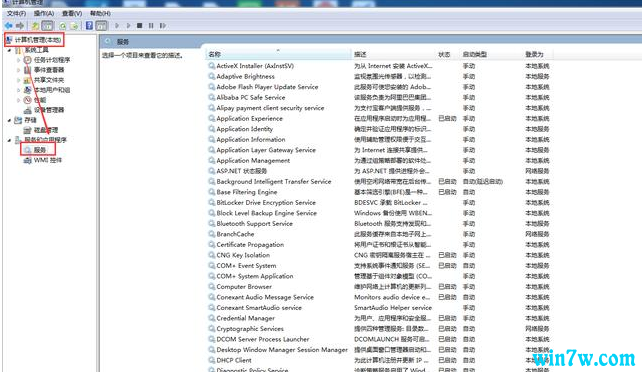Viewport: 643px width, 372px height.
Task: Collapse the 存储 tree node arrow
Action: point(9,120)
